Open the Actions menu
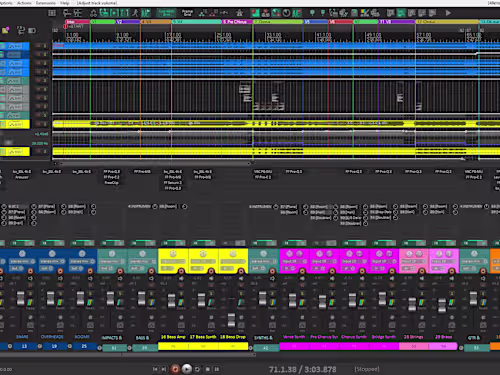Image resolution: width=500 pixels, height=375 pixels. click(24, 3)
